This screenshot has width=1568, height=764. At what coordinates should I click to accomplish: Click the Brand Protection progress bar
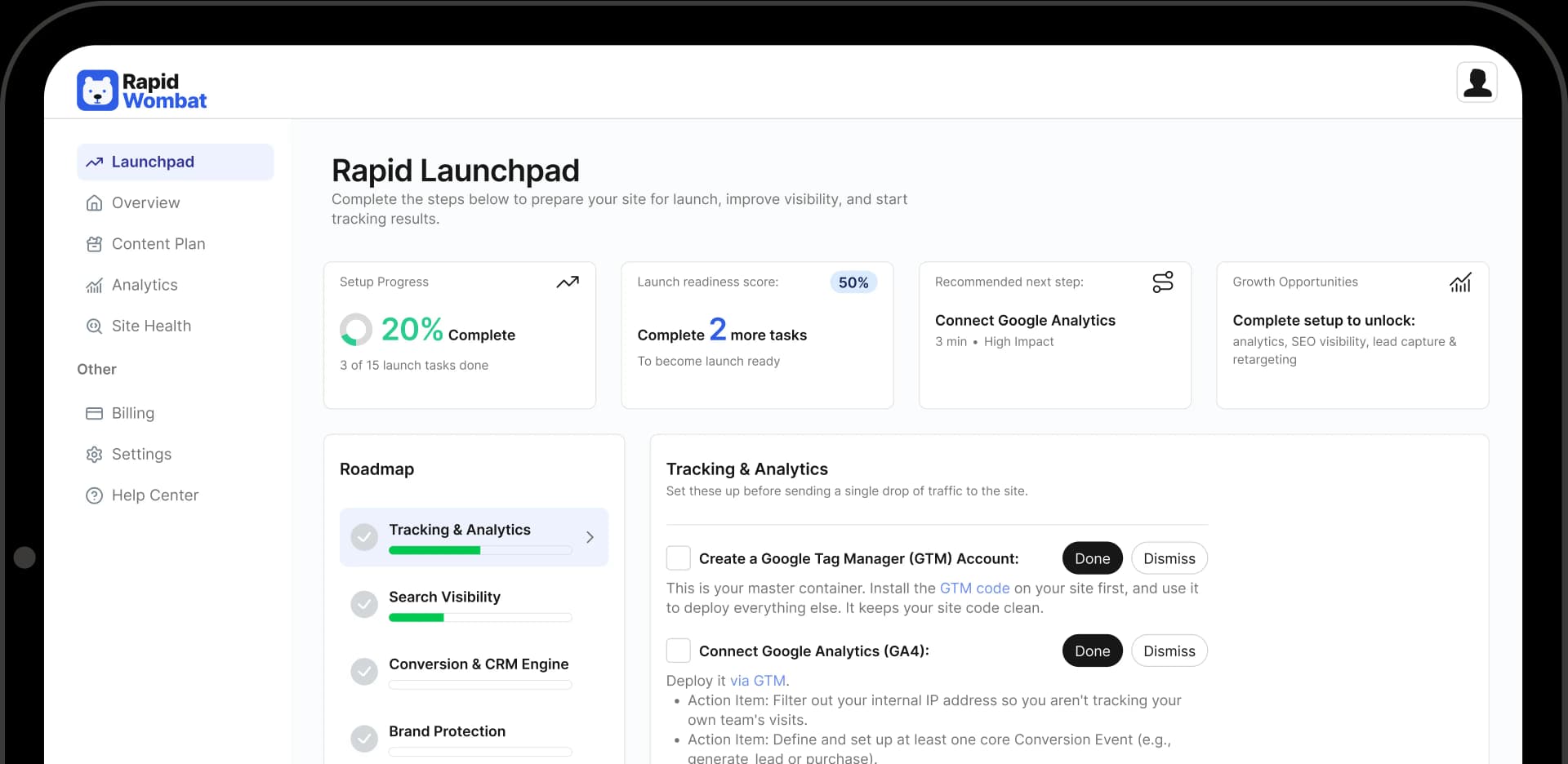pyautogui.click(x=480, y=752)
